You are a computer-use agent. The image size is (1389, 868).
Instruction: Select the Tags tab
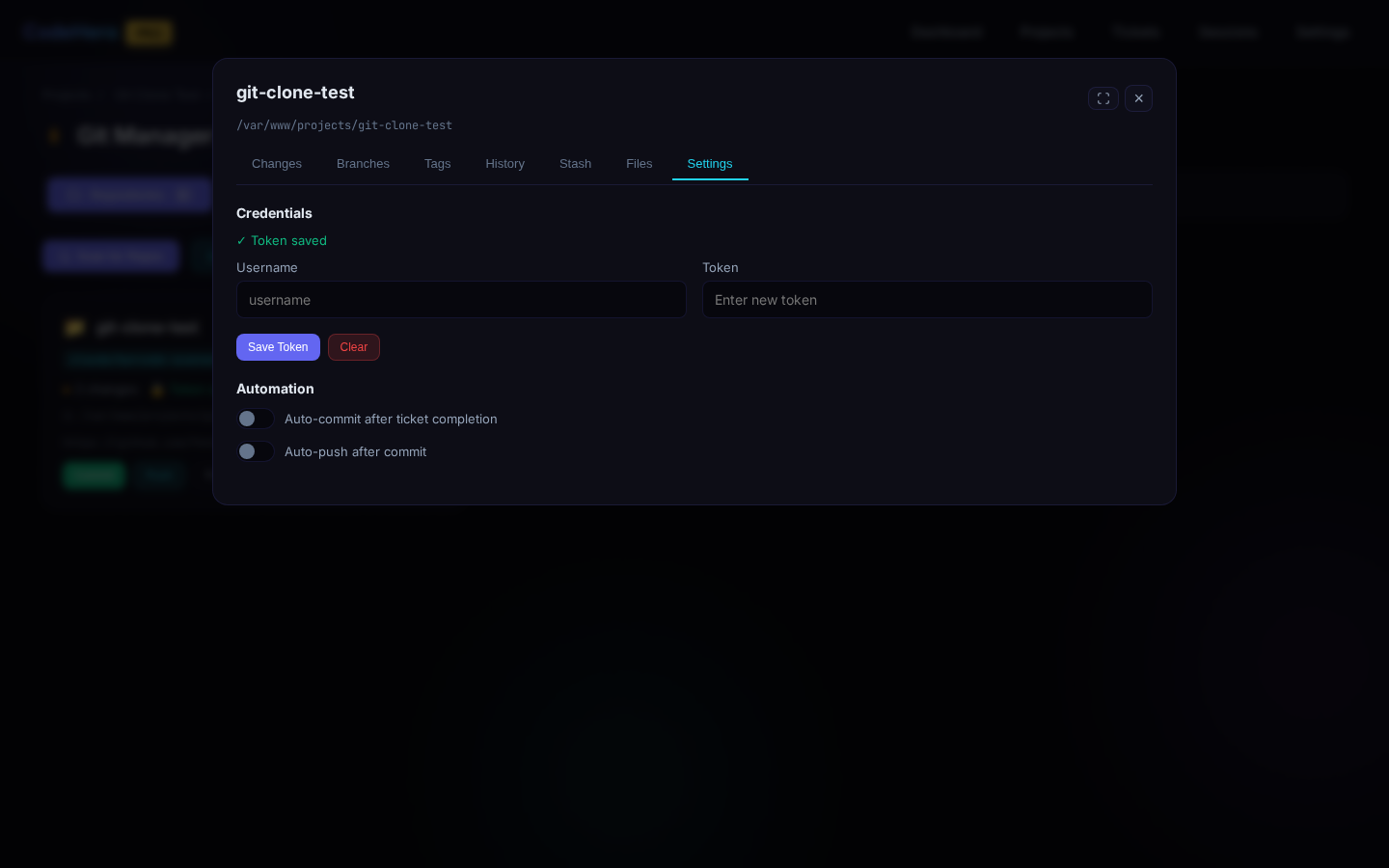(x=437, y=164)
